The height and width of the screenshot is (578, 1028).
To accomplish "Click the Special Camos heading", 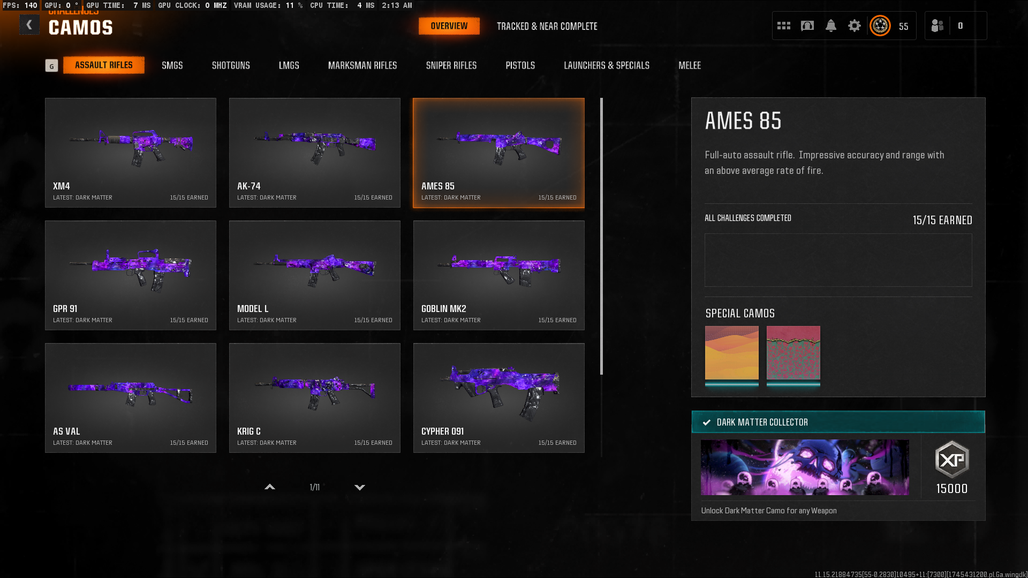I will [x=740, y=313].
